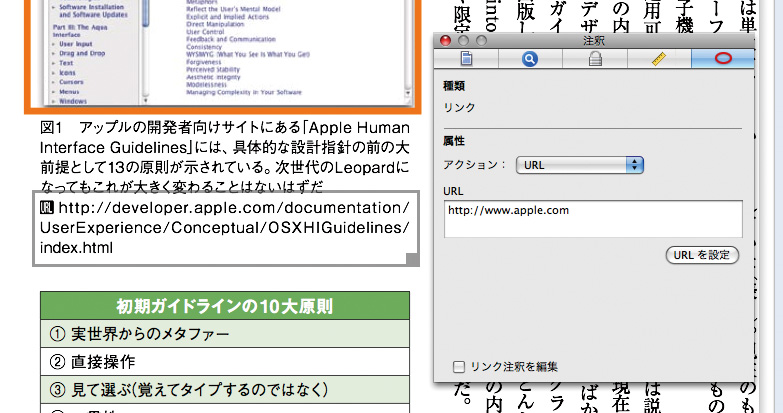The width and height of the screenshot is (783, 413).
Task: Open the Forgiveness link
Action: [204, 62]
